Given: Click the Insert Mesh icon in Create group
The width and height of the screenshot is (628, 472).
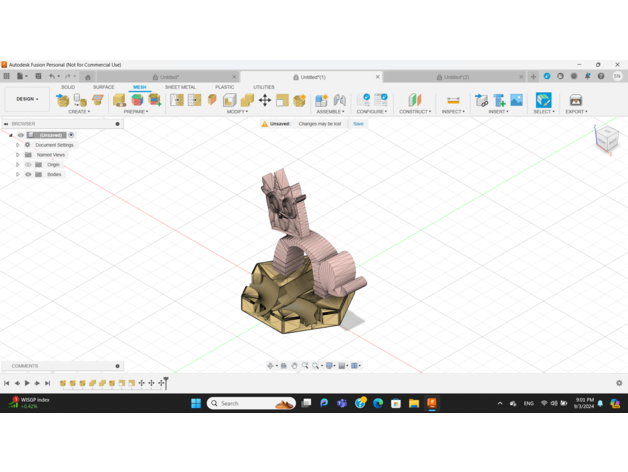Looking at the screenshot, I should (x=63, y=100).
